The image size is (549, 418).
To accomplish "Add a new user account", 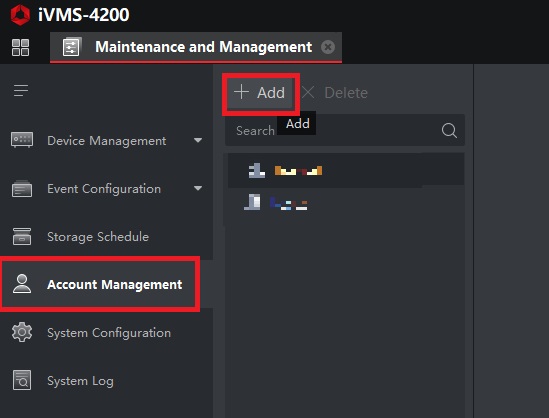I will pos(261,93).
